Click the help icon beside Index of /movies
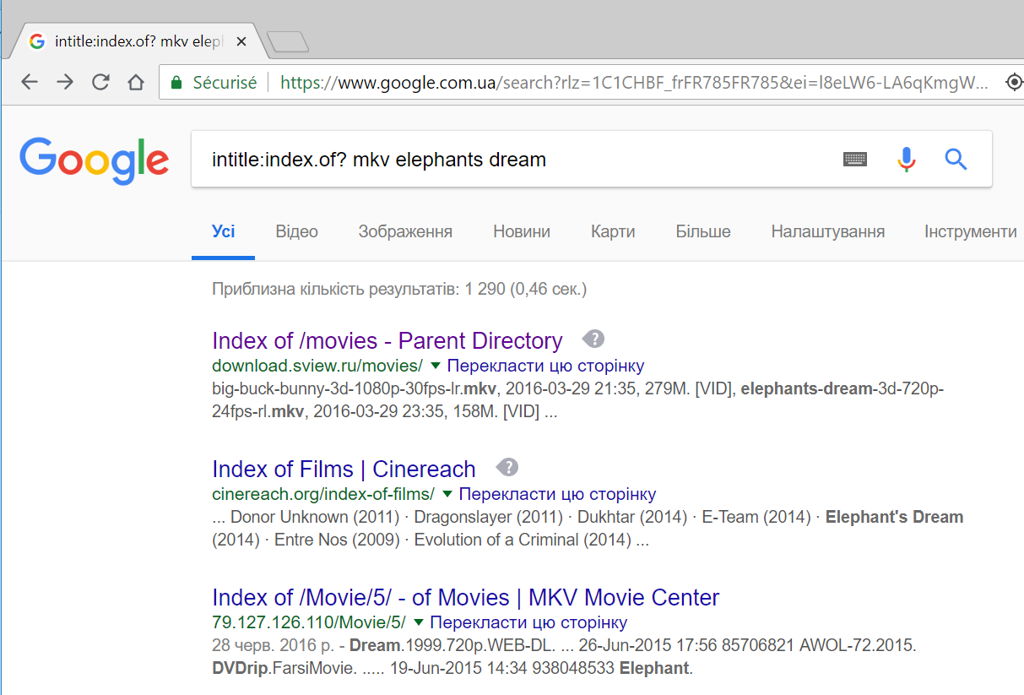 click(x=594, y=339)
